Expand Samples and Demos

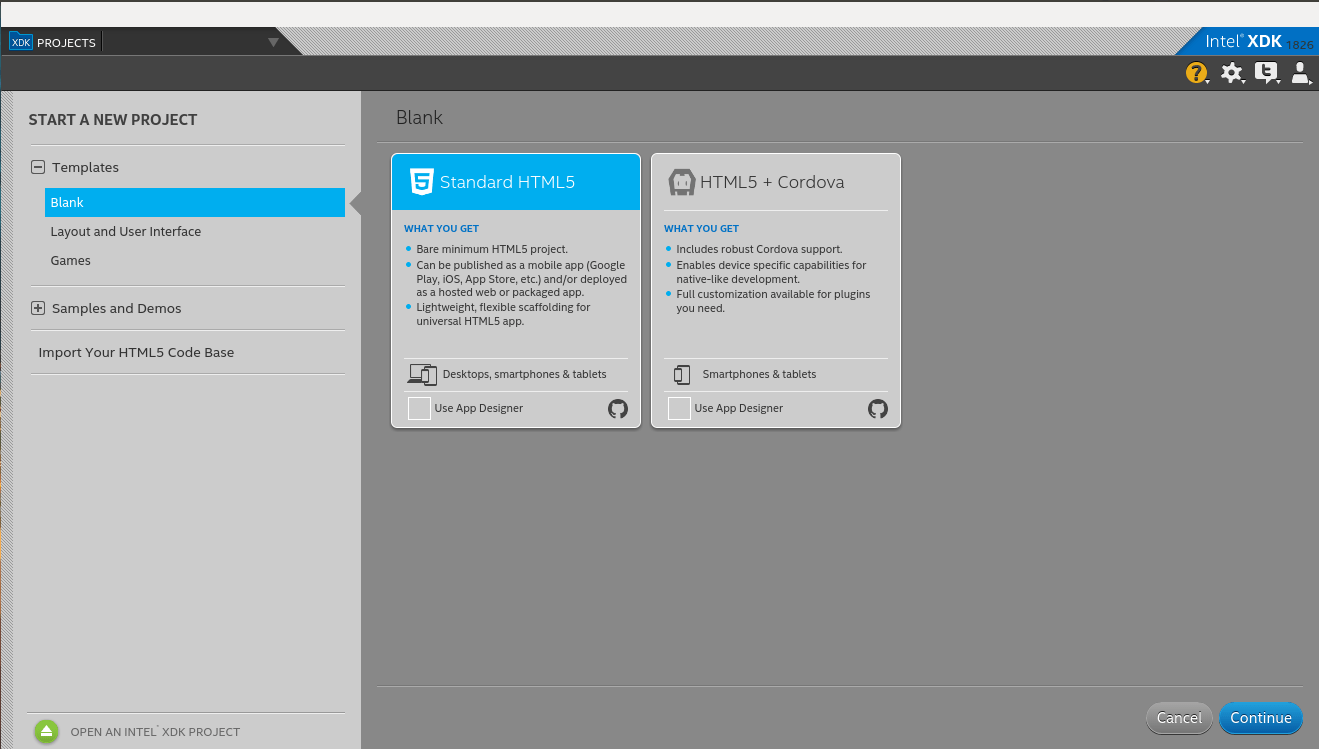pyautogui.click(x=37, y=306)
